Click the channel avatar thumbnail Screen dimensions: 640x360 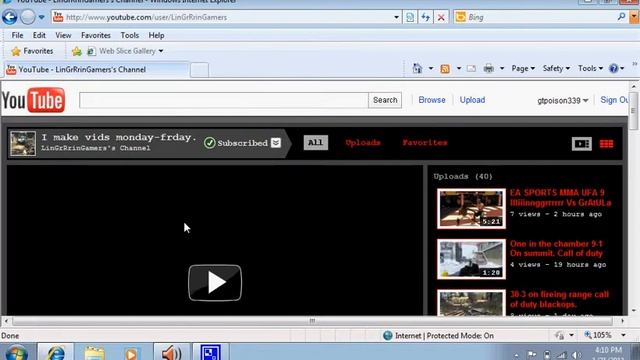[23, 143]
